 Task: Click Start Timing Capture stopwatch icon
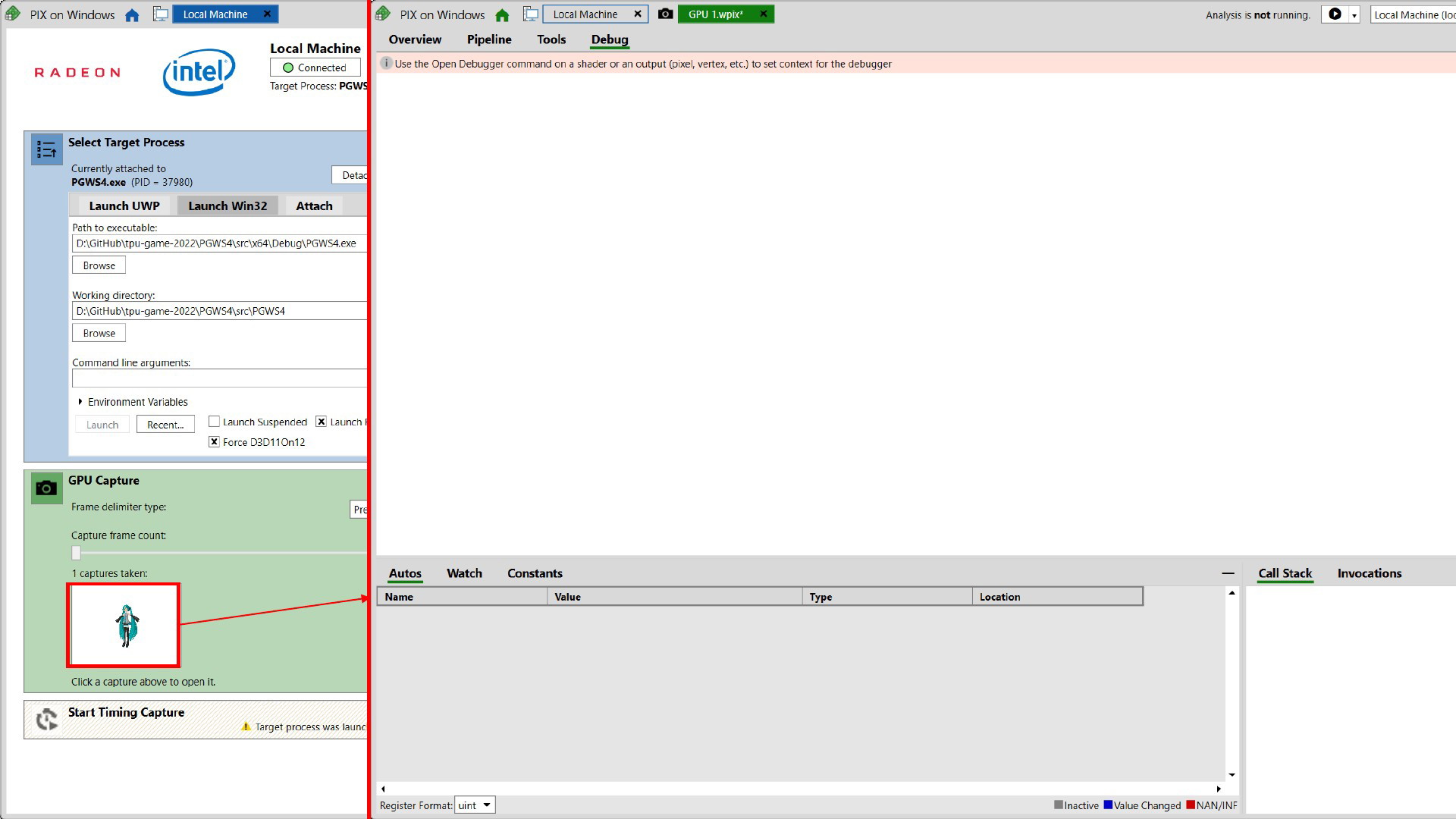(46, 719)
